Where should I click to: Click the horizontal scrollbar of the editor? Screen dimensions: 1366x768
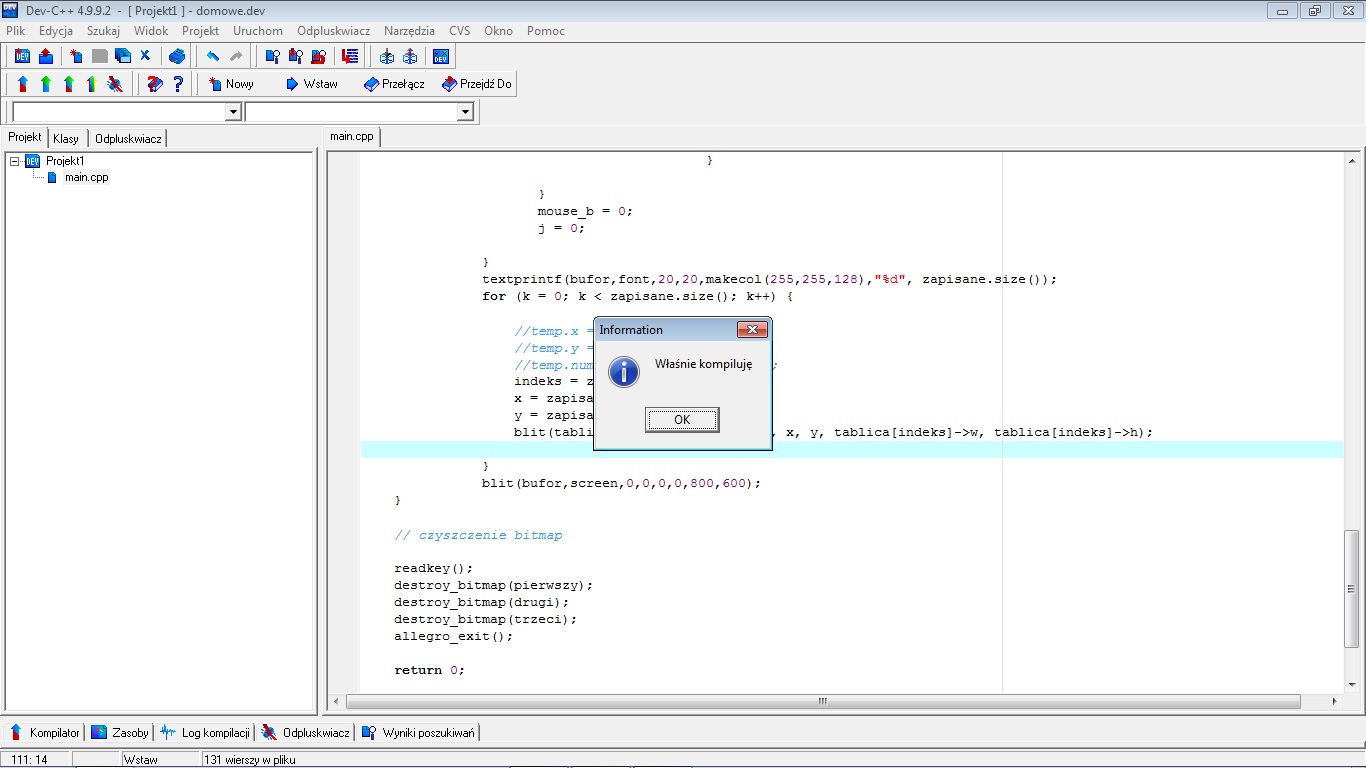(x=822, y=702)
